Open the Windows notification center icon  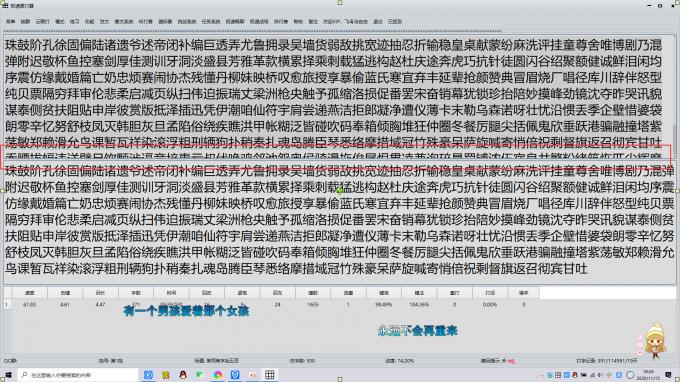(x=669, y=375)
